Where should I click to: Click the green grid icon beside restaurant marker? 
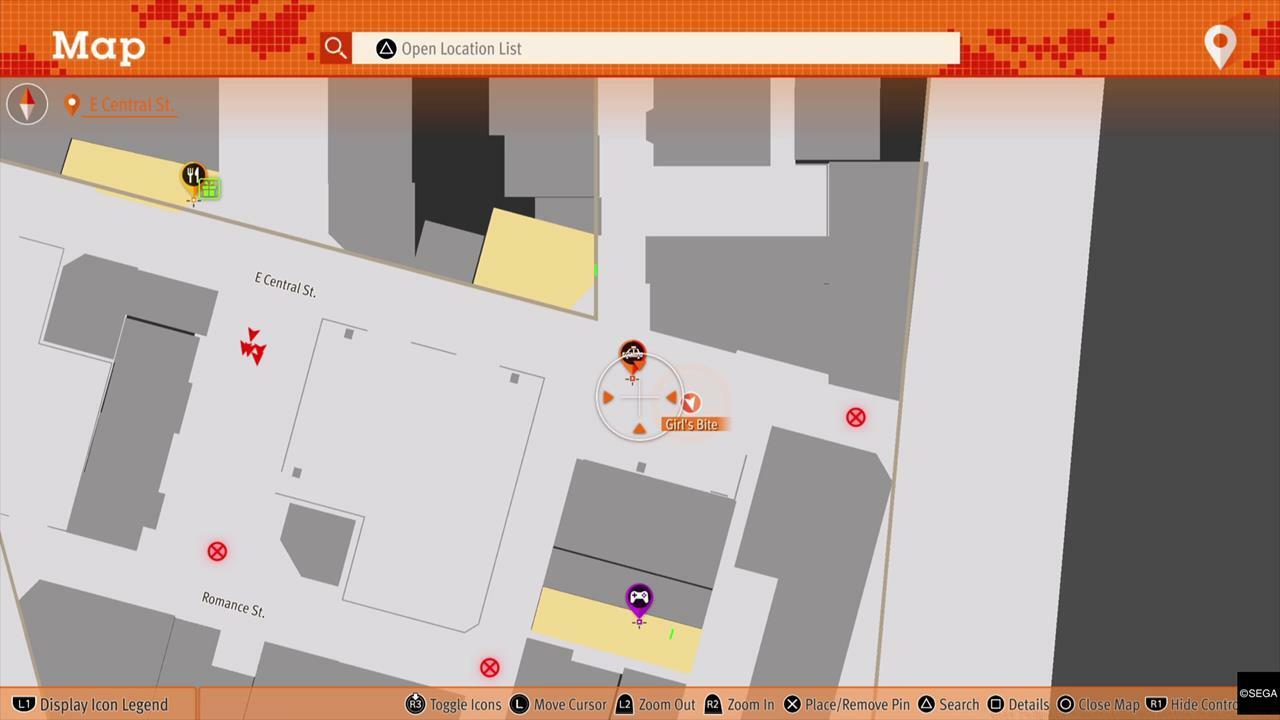(209, 188)
